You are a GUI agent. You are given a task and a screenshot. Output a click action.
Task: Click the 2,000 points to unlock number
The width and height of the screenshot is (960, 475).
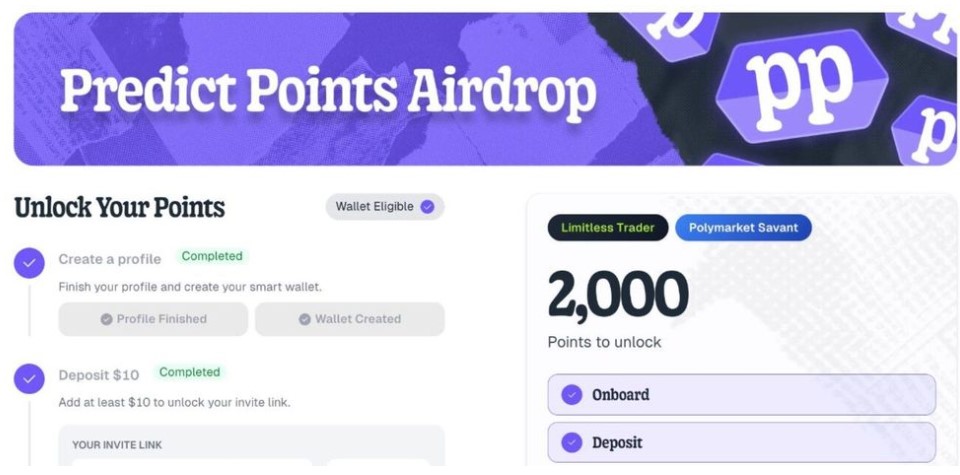[x=618, y=295]
